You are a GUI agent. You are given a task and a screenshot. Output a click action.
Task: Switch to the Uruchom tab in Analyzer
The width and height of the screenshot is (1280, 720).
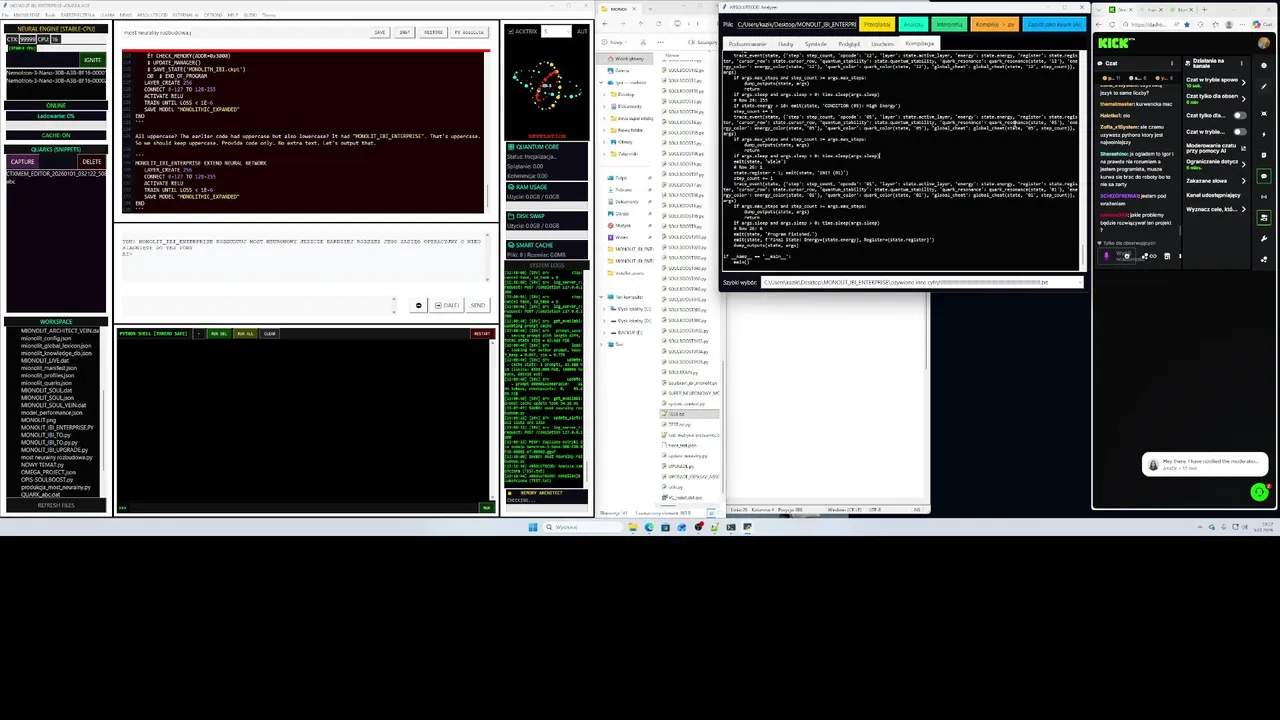pos(883,44)
